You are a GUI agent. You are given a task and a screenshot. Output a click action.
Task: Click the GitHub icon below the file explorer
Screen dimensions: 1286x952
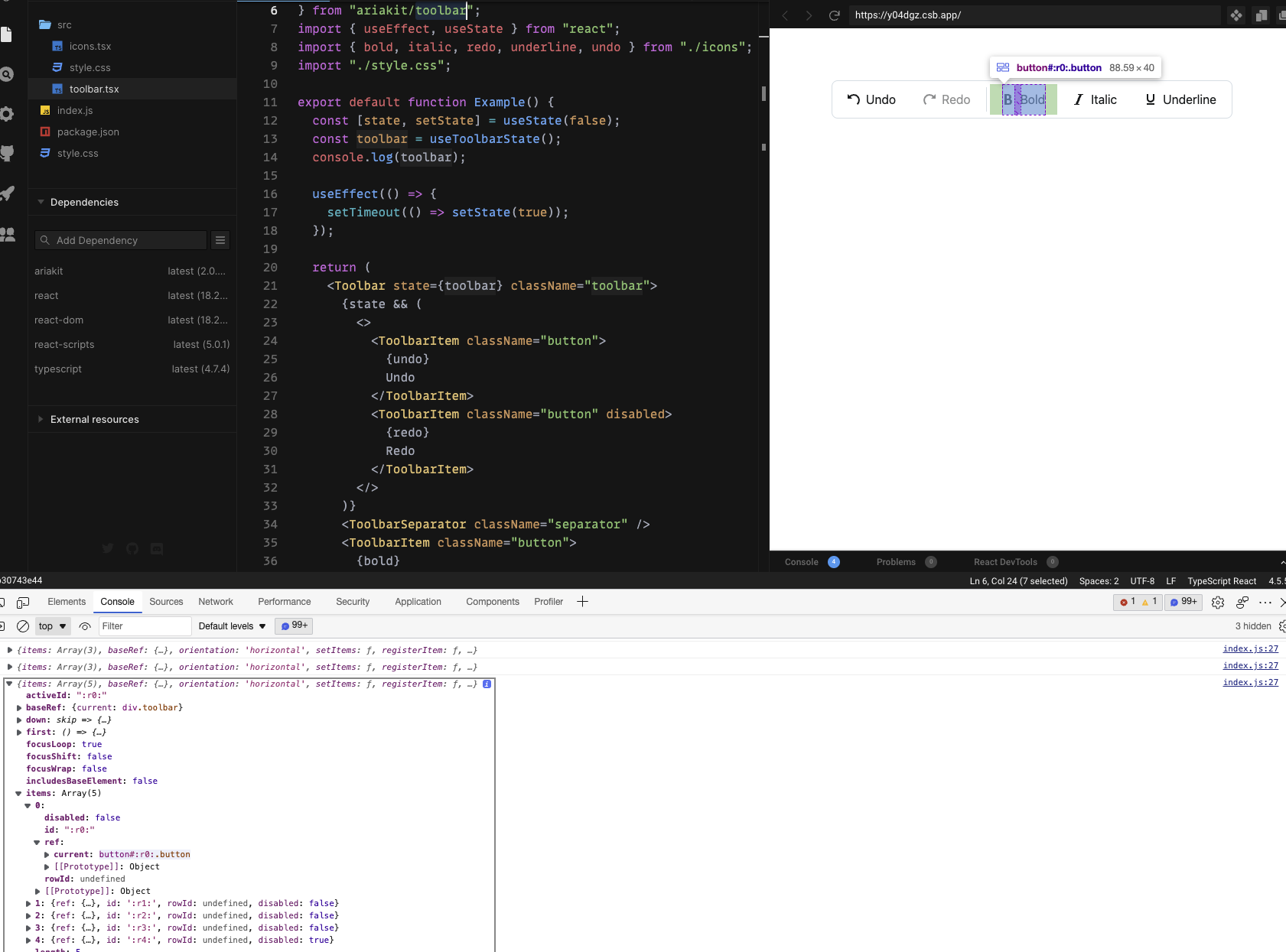point(132,548)
